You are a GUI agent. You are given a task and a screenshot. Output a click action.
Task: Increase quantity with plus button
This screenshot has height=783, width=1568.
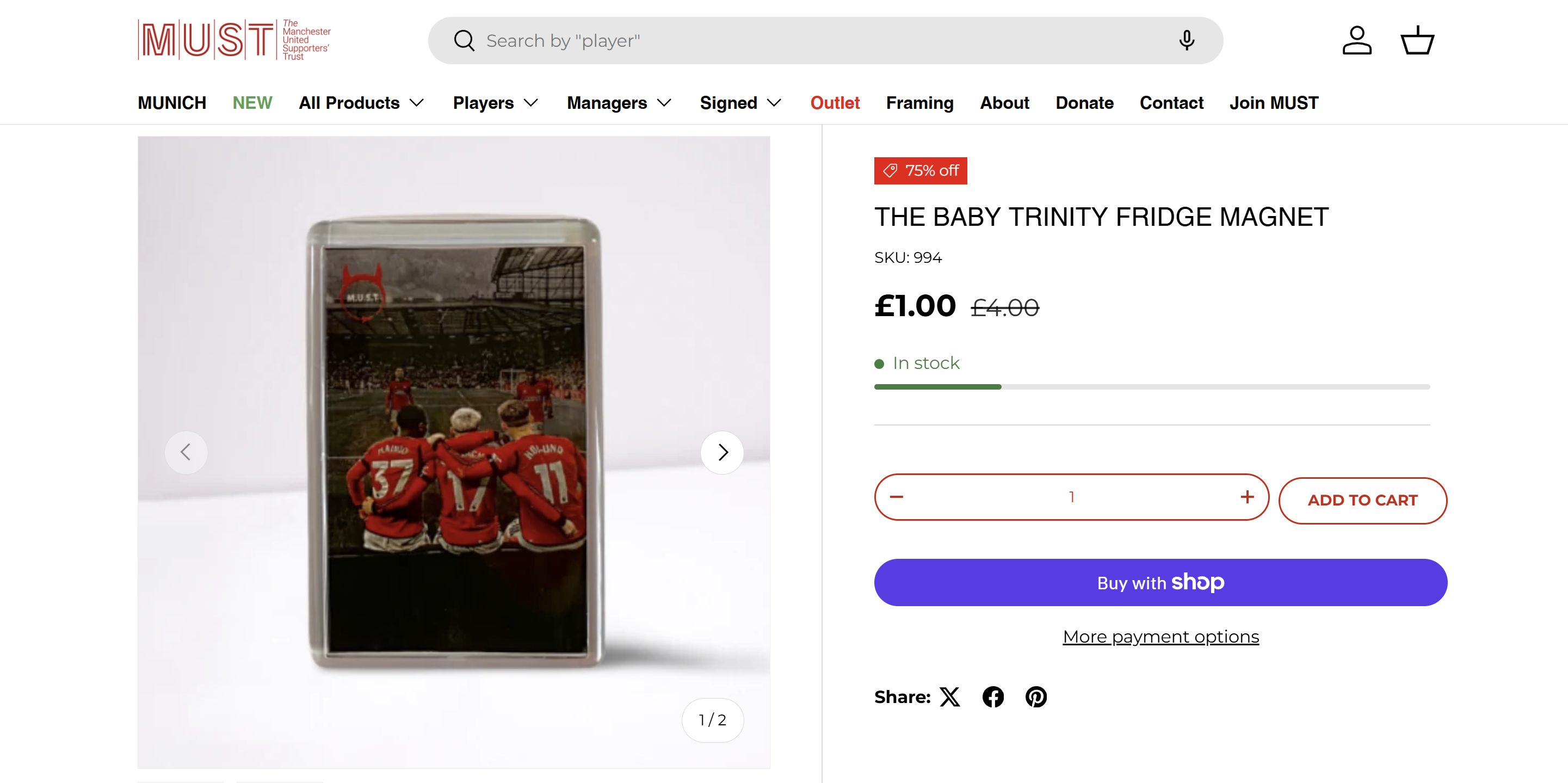[x=1246, y=497]
